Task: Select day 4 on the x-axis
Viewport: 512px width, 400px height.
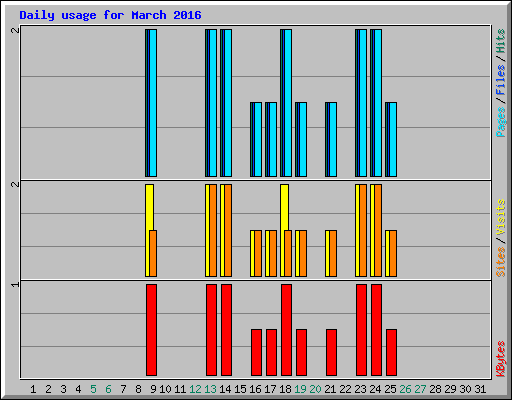Action: coord(78,389)
